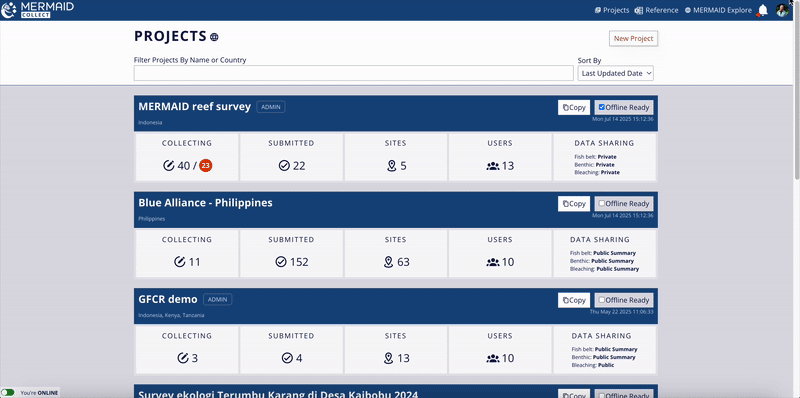
Task: Click the submitted checkmark icon for GFCR demo
Action: tap(287, 358)
